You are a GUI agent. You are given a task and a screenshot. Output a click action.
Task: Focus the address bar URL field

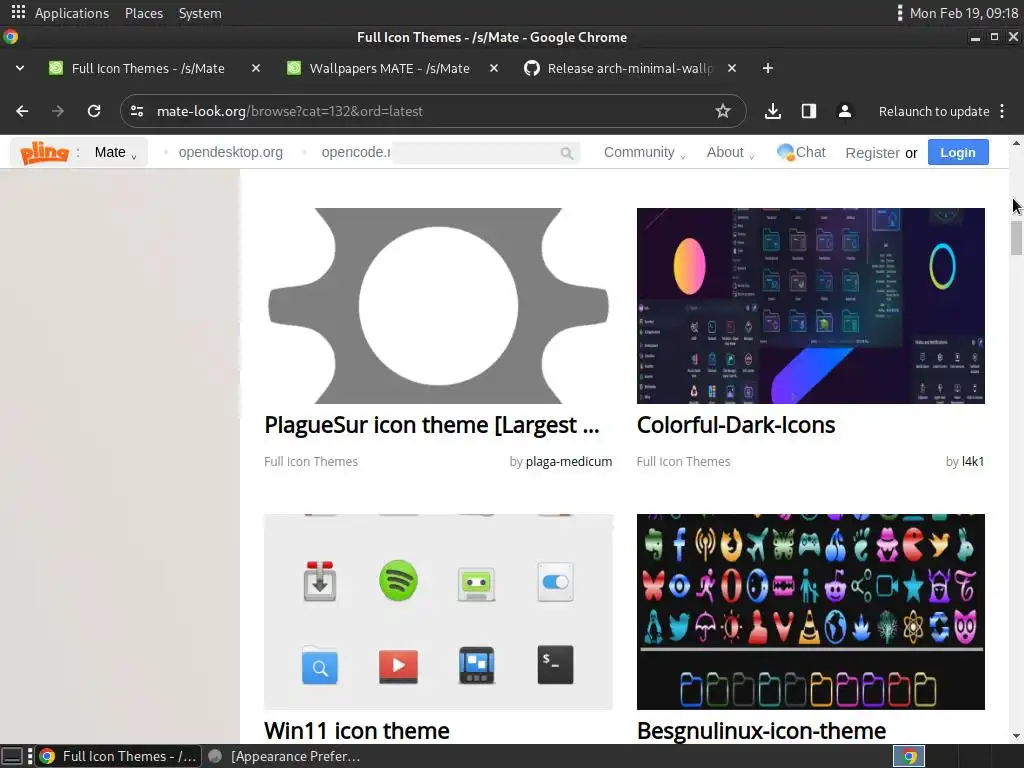coord(431,111)
